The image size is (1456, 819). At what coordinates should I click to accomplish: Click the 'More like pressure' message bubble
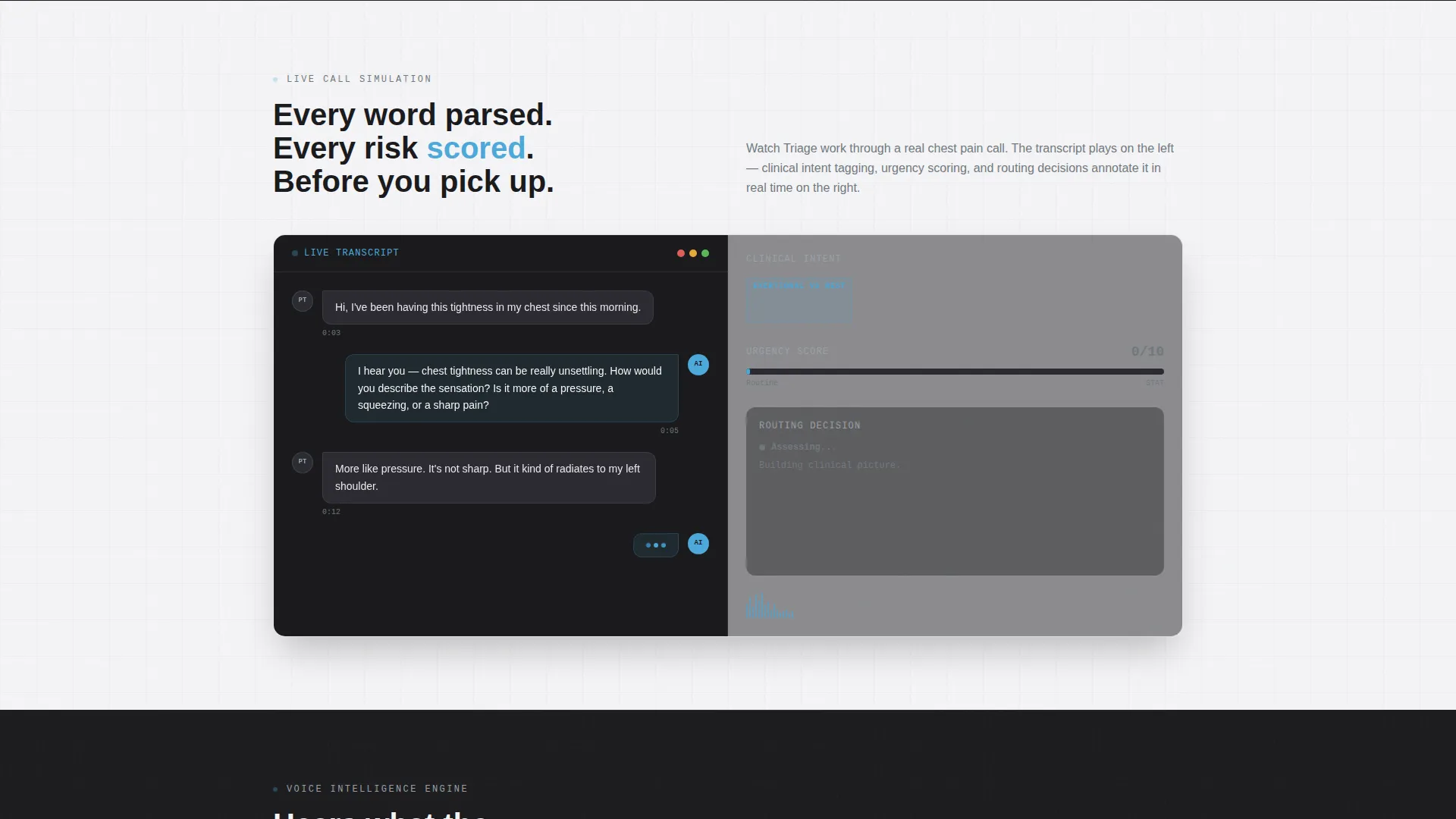pyautogui.click(x=489, y=478)
